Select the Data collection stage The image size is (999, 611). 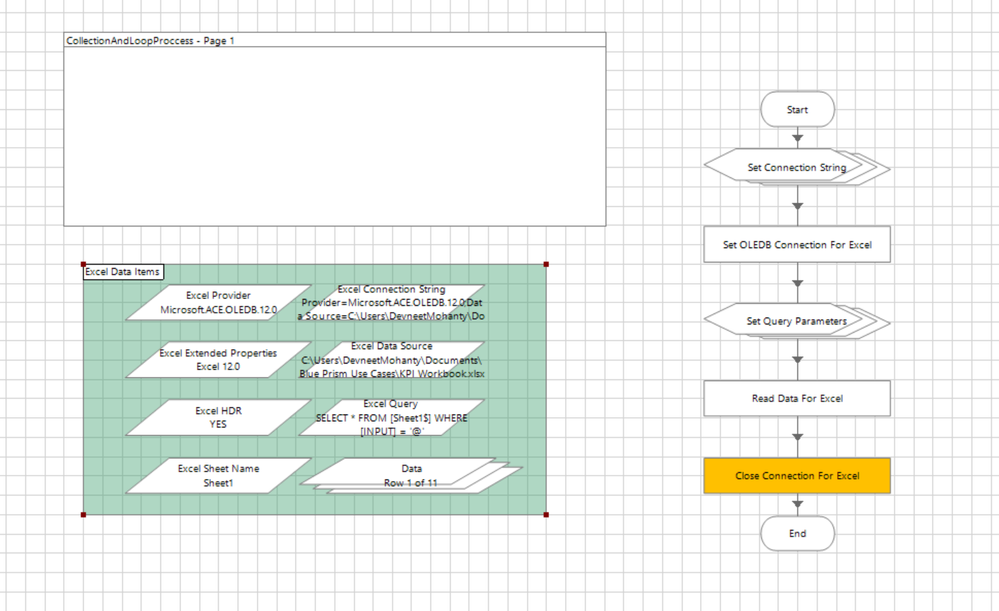point(410,475)
